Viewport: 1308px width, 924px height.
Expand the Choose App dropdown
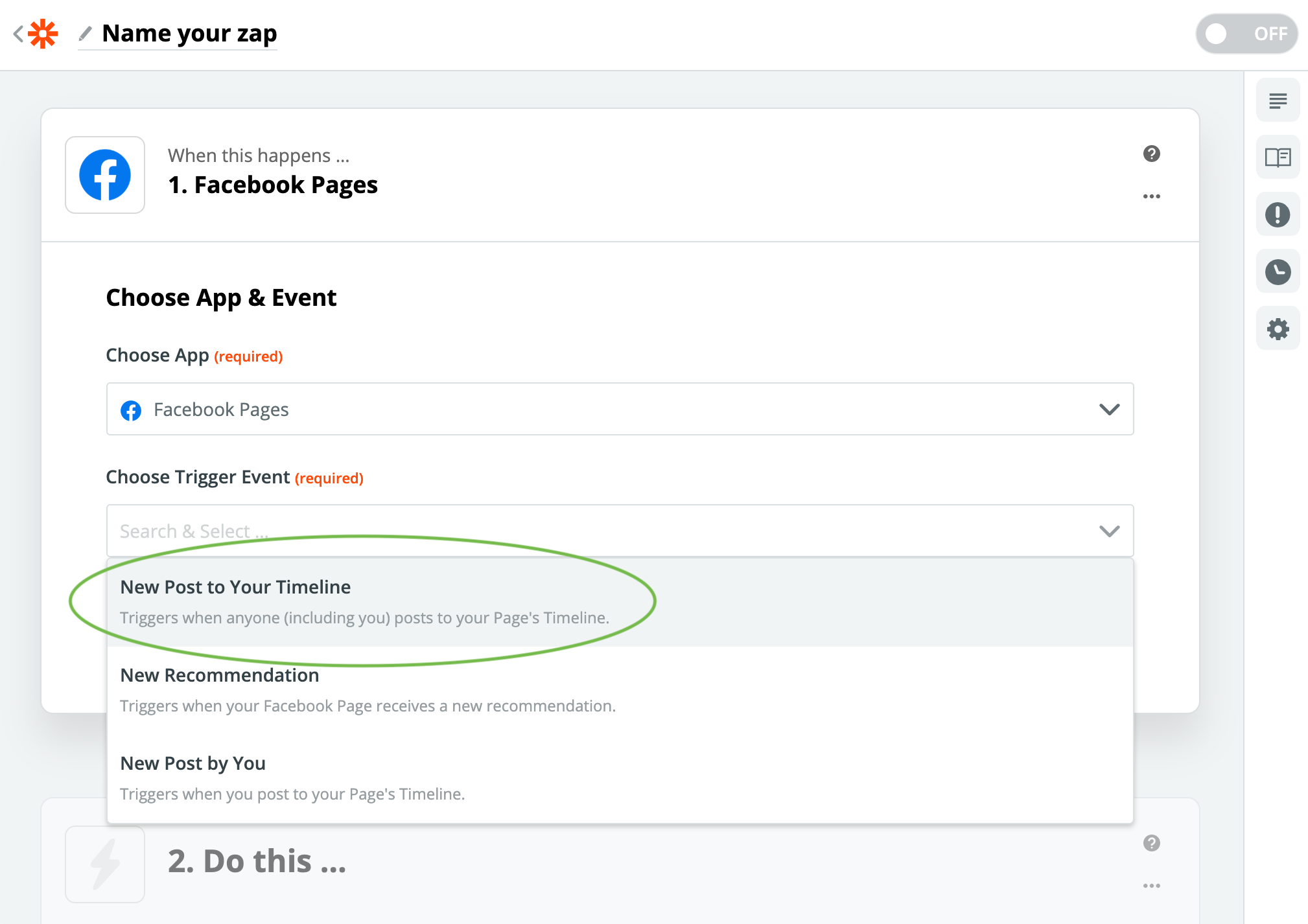[620, 409]
